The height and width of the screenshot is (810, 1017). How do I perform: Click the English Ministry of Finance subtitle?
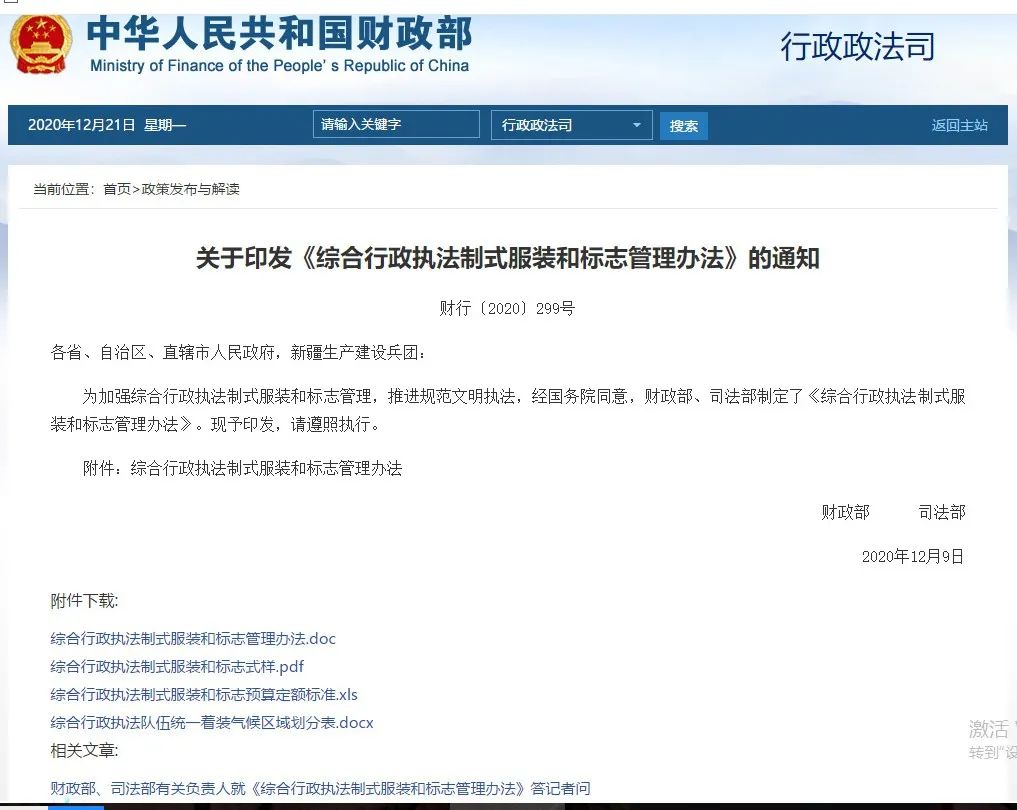coord(279,66)
